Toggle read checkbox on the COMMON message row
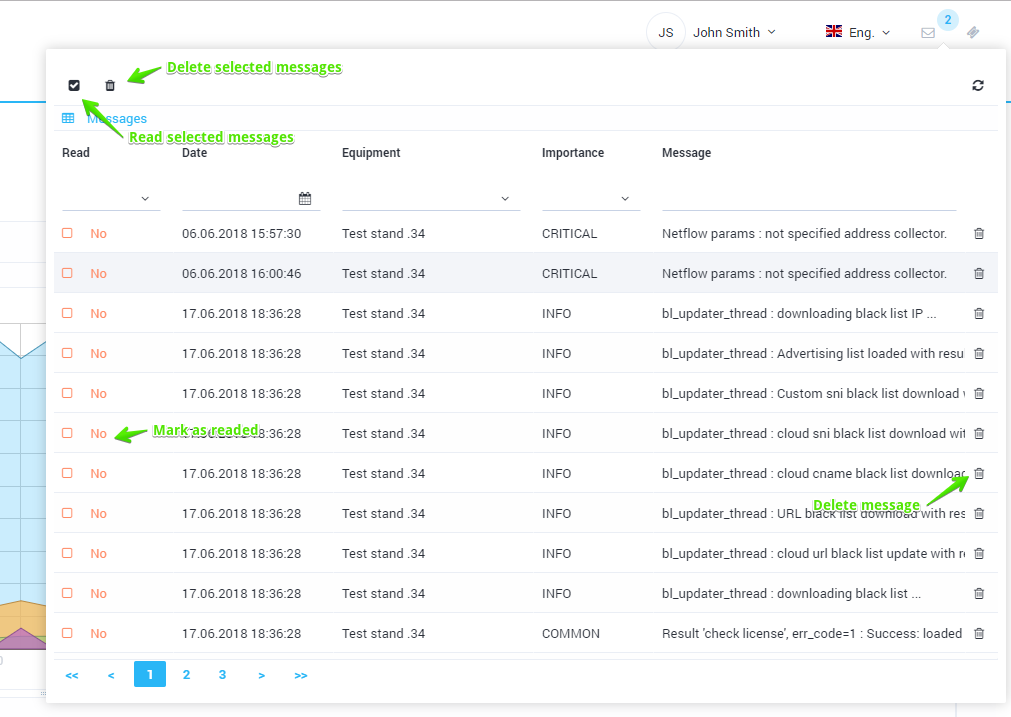 click(x=68, y=634)
